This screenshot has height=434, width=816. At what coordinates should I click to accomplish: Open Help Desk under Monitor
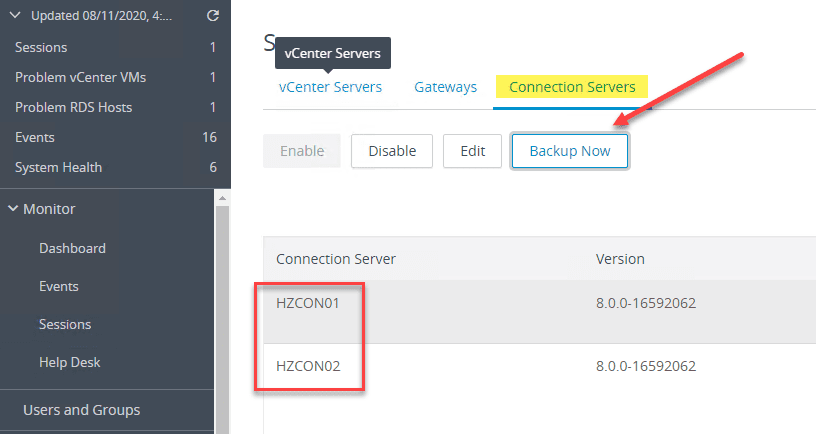click(70, 362)
